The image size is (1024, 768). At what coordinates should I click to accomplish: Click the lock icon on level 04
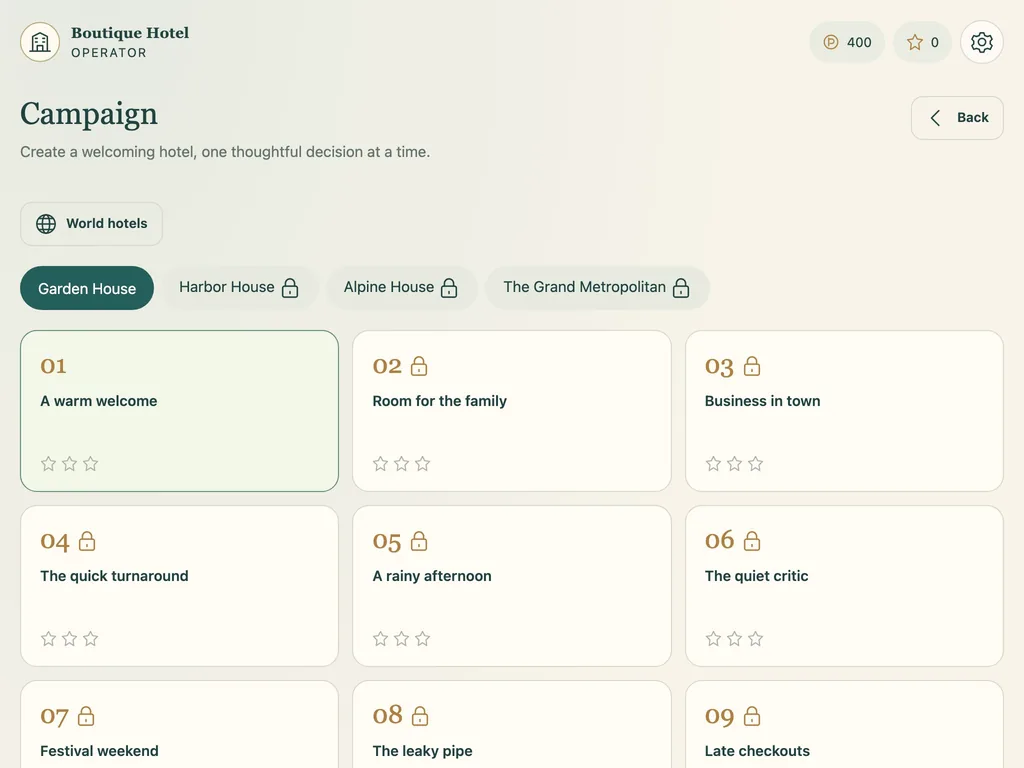click(87, 541)
